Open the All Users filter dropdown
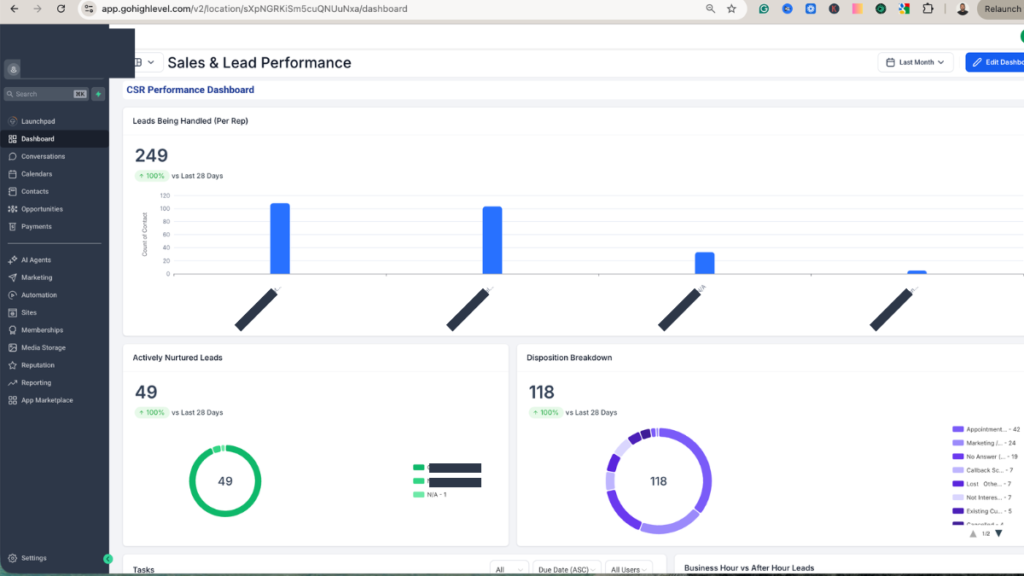The height and width of the screenshot is (576, 1024). pyautogui.click(x=629, y=568)
